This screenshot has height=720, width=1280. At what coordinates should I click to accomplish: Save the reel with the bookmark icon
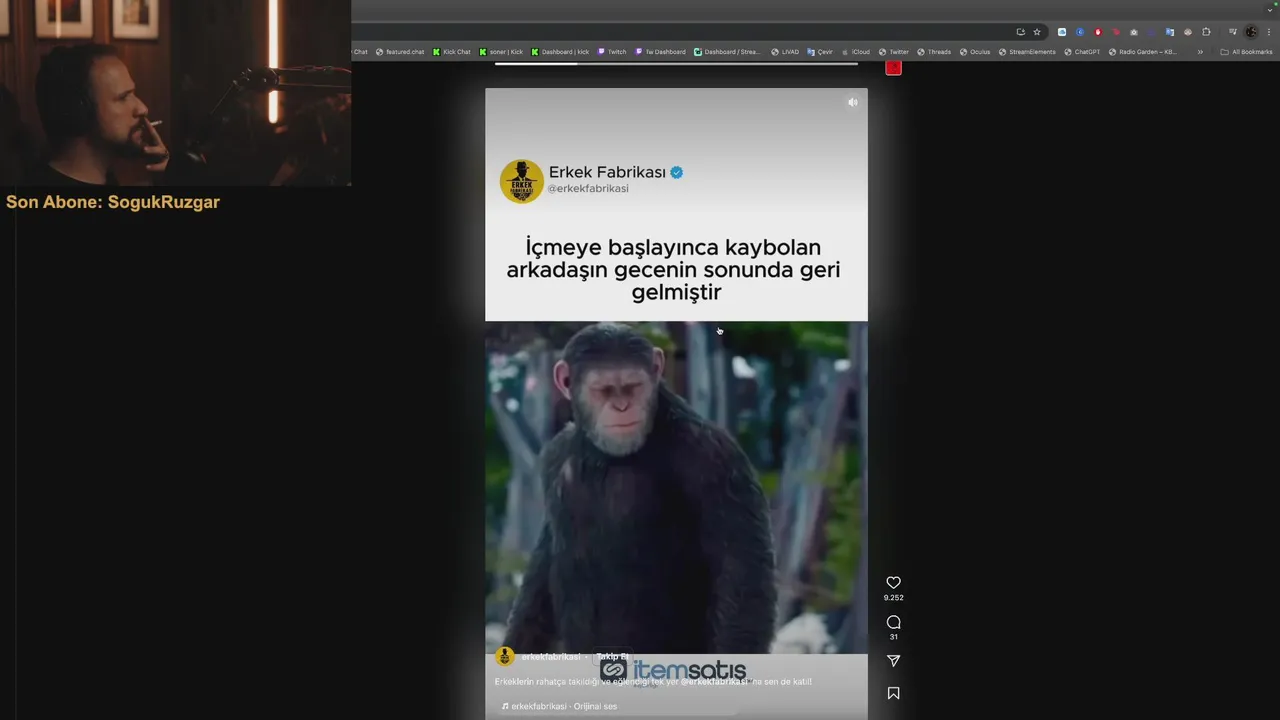coord(893,693)
